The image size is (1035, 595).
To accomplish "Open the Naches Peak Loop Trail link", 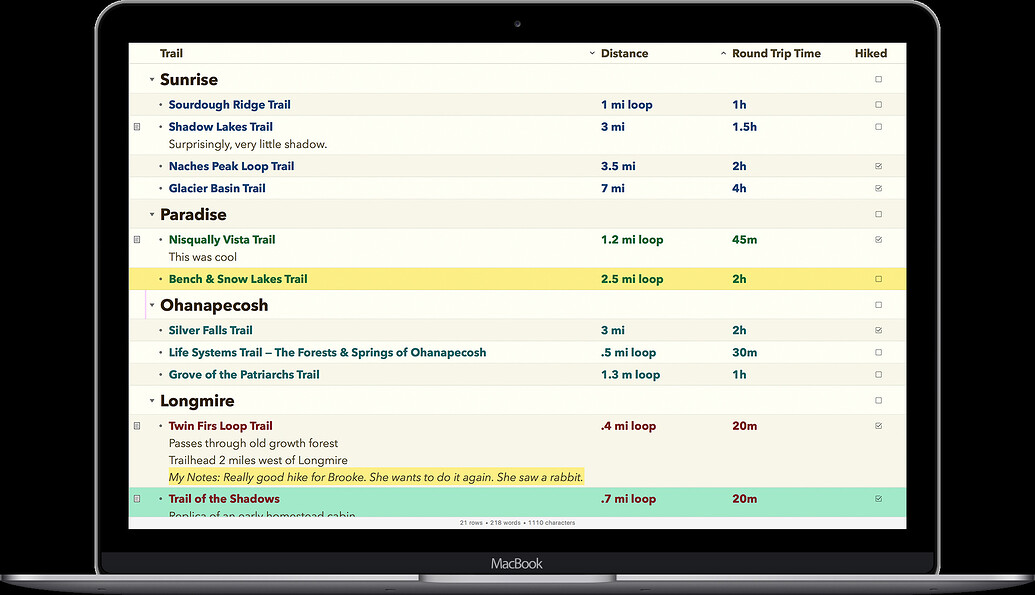I will (231, 166).
